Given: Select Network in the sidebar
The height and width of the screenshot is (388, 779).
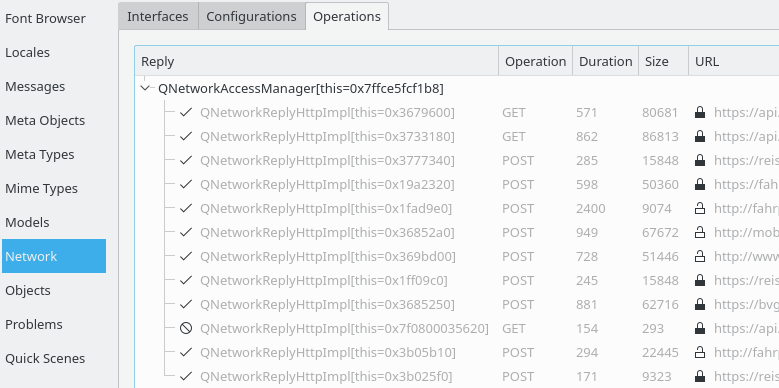Looking at the screenshot, I should [x=54, y=256].
